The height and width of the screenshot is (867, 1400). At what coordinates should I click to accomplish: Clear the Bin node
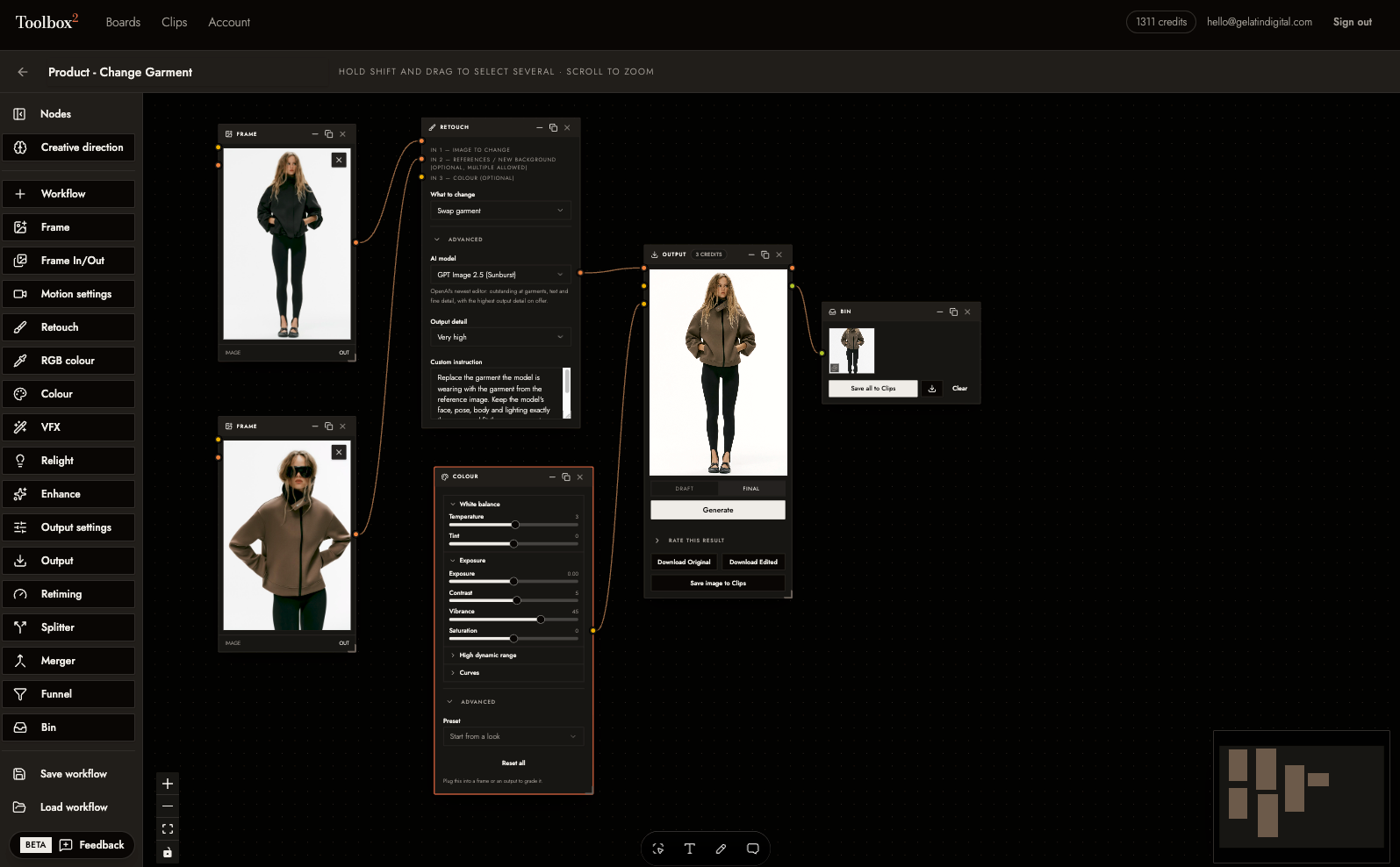tap(959, 389)
